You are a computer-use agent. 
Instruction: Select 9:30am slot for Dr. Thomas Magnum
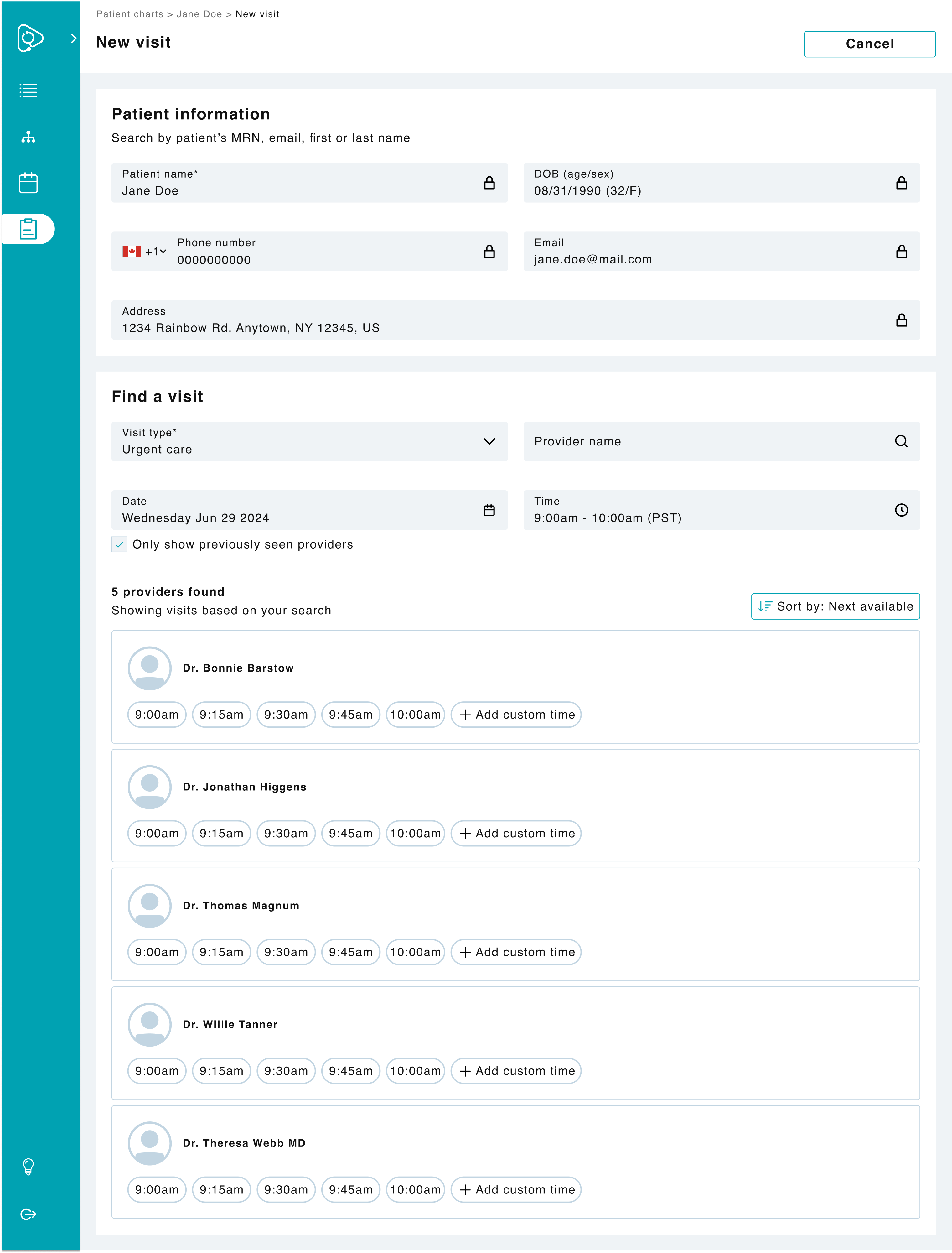coord(286,952)
